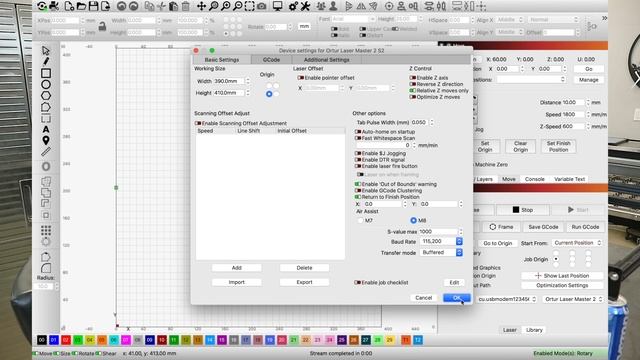Viewport: 640px width, 360px height.
Task: Toggle Enable Z axis switch
Action: 413,78
